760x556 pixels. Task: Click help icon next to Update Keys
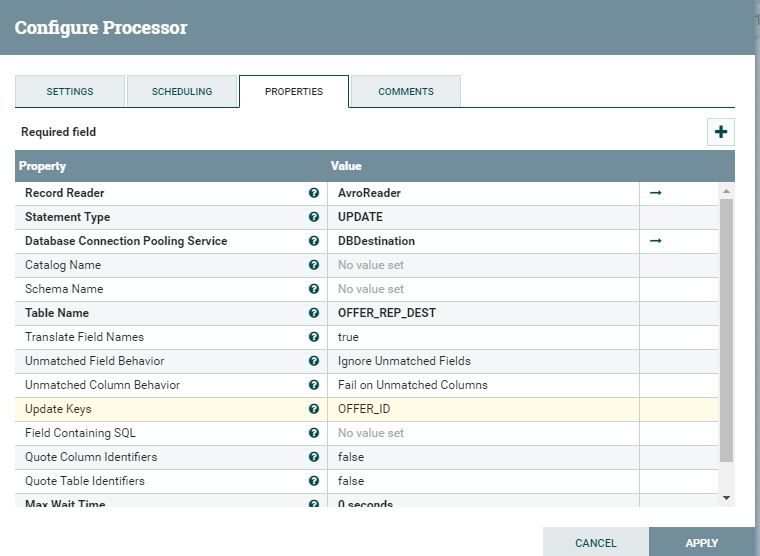point(314,409)
